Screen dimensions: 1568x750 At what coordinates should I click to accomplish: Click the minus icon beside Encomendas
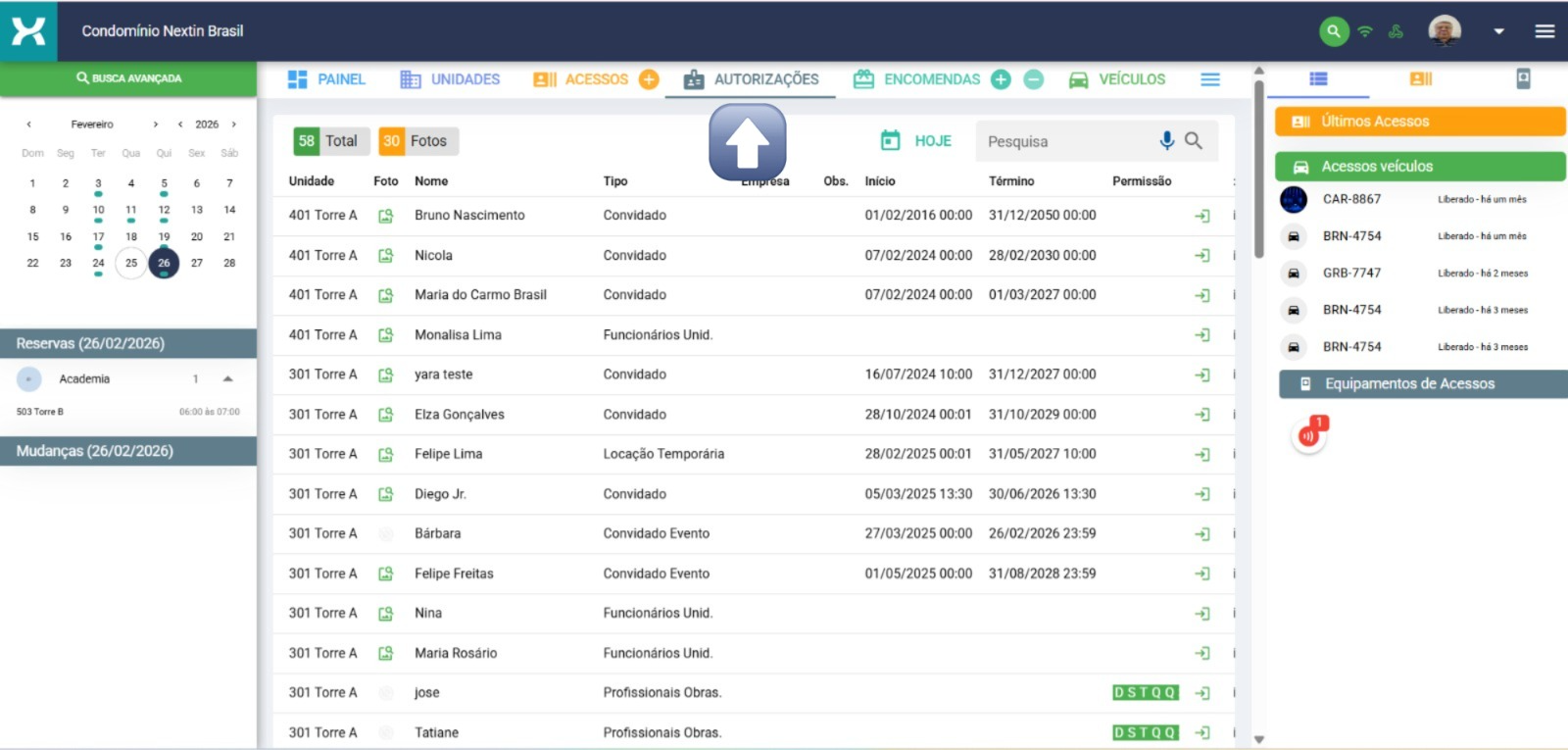click(x=1033, y=79)
